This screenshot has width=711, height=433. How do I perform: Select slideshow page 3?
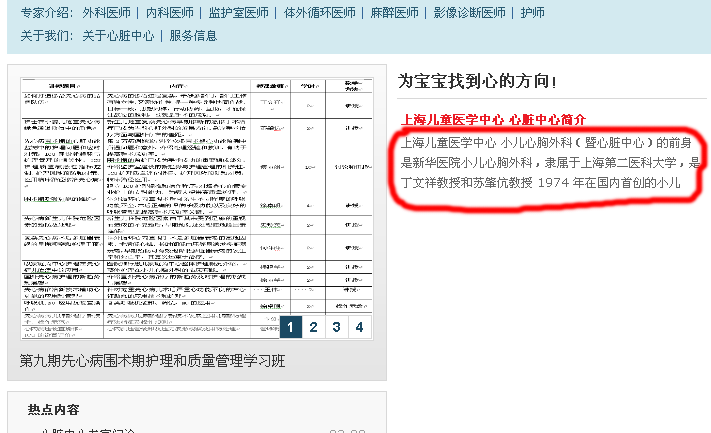coord(336,327)
